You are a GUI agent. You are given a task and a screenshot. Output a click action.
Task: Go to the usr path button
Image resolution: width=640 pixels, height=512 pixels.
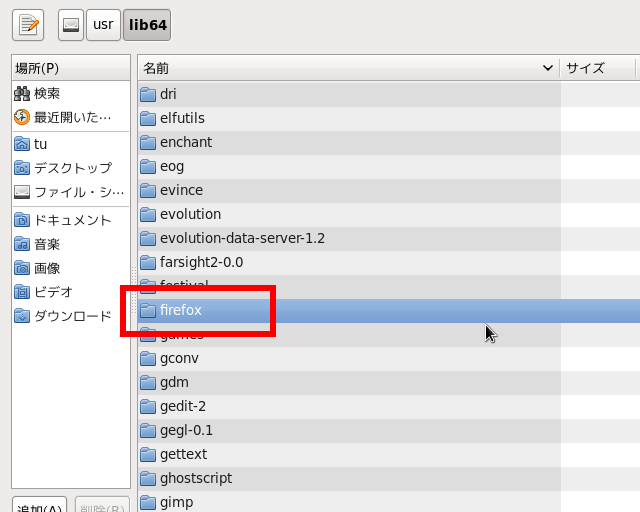[x=103, y=25]
